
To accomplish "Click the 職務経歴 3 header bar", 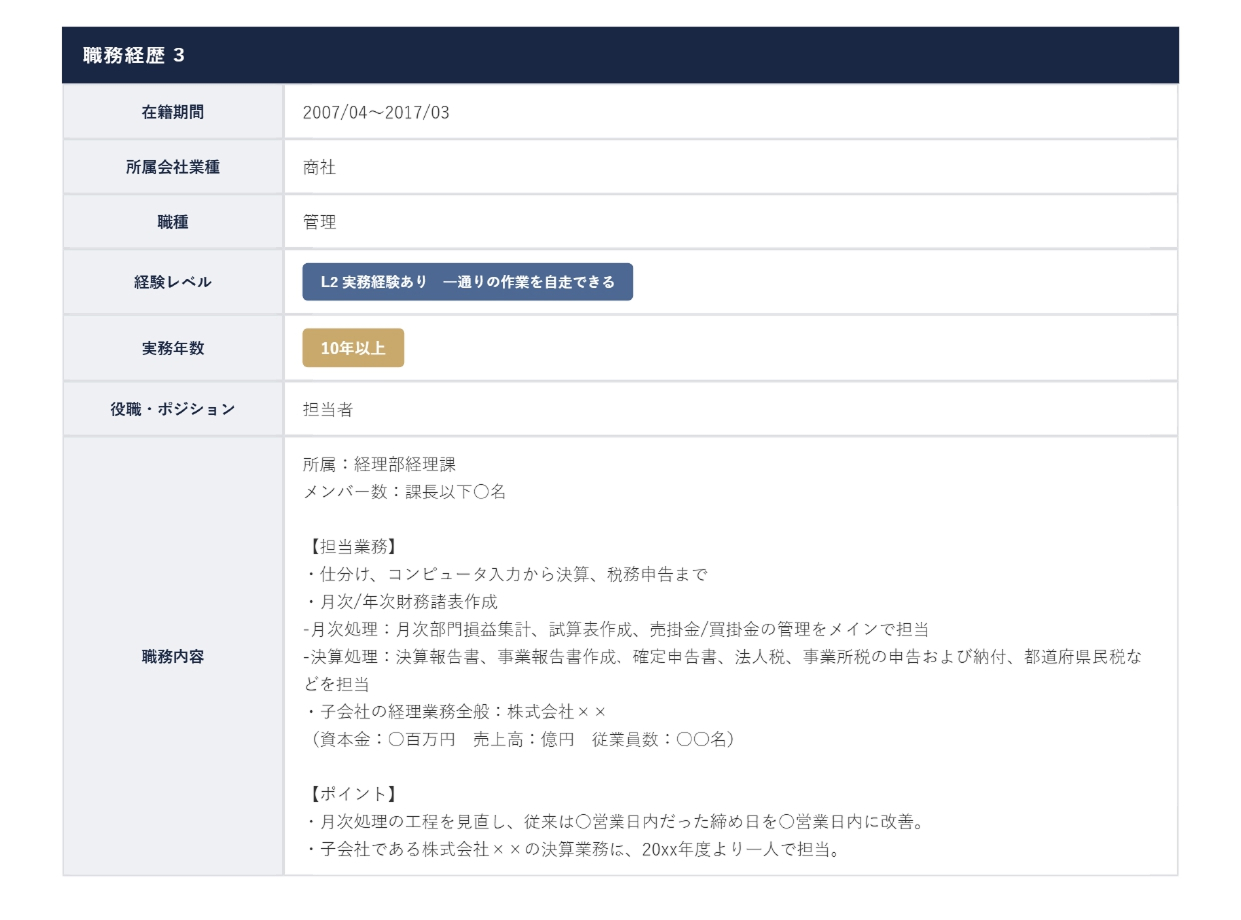I will 620,55.
